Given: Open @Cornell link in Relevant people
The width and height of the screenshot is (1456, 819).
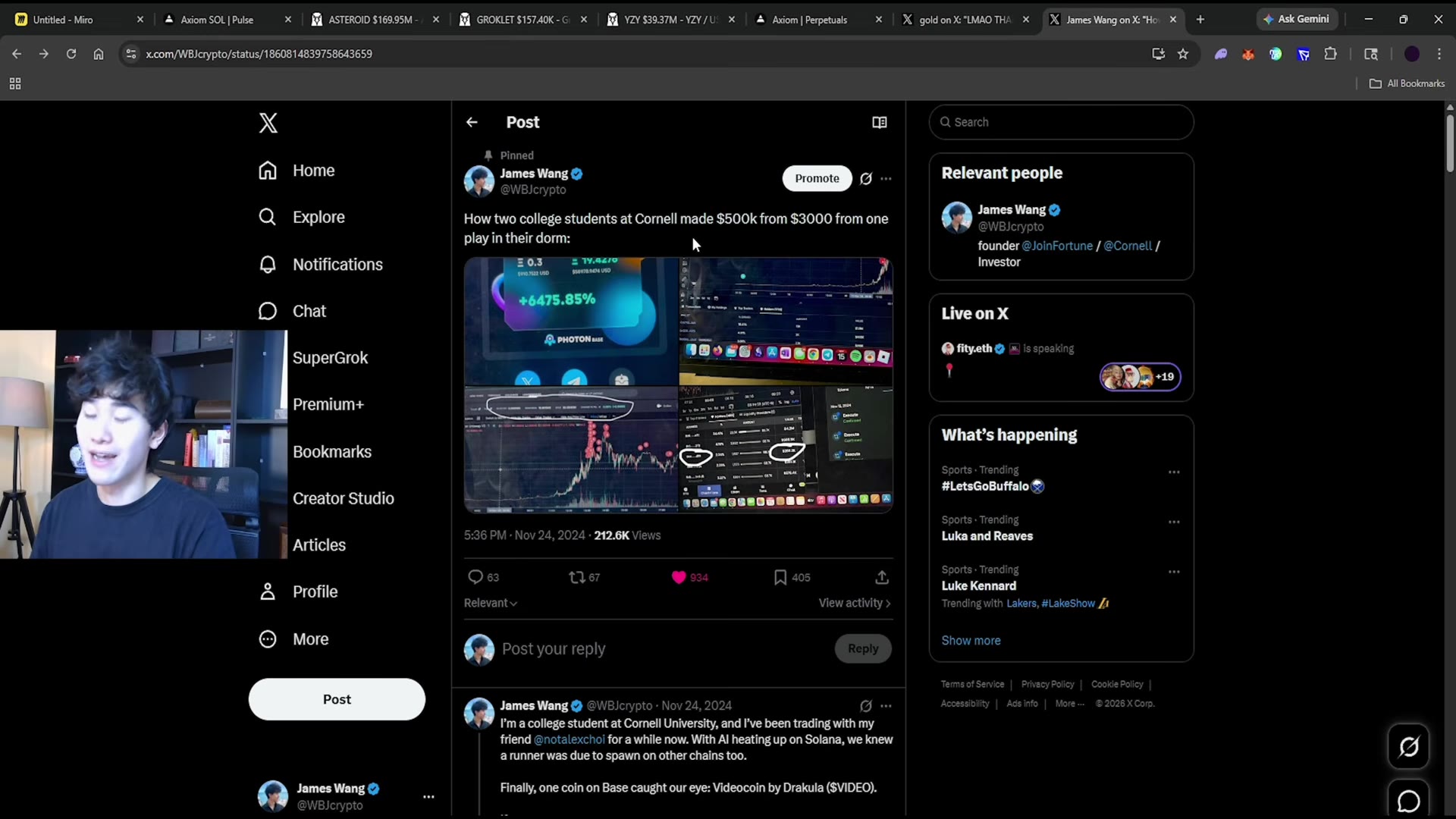Looking at the screenshot, I should pos(1128,246).
